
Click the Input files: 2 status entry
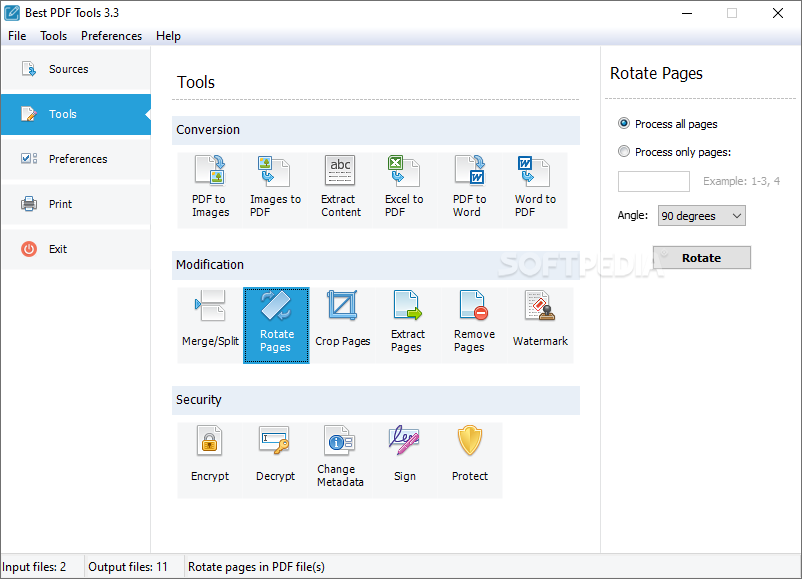(34, 567)
